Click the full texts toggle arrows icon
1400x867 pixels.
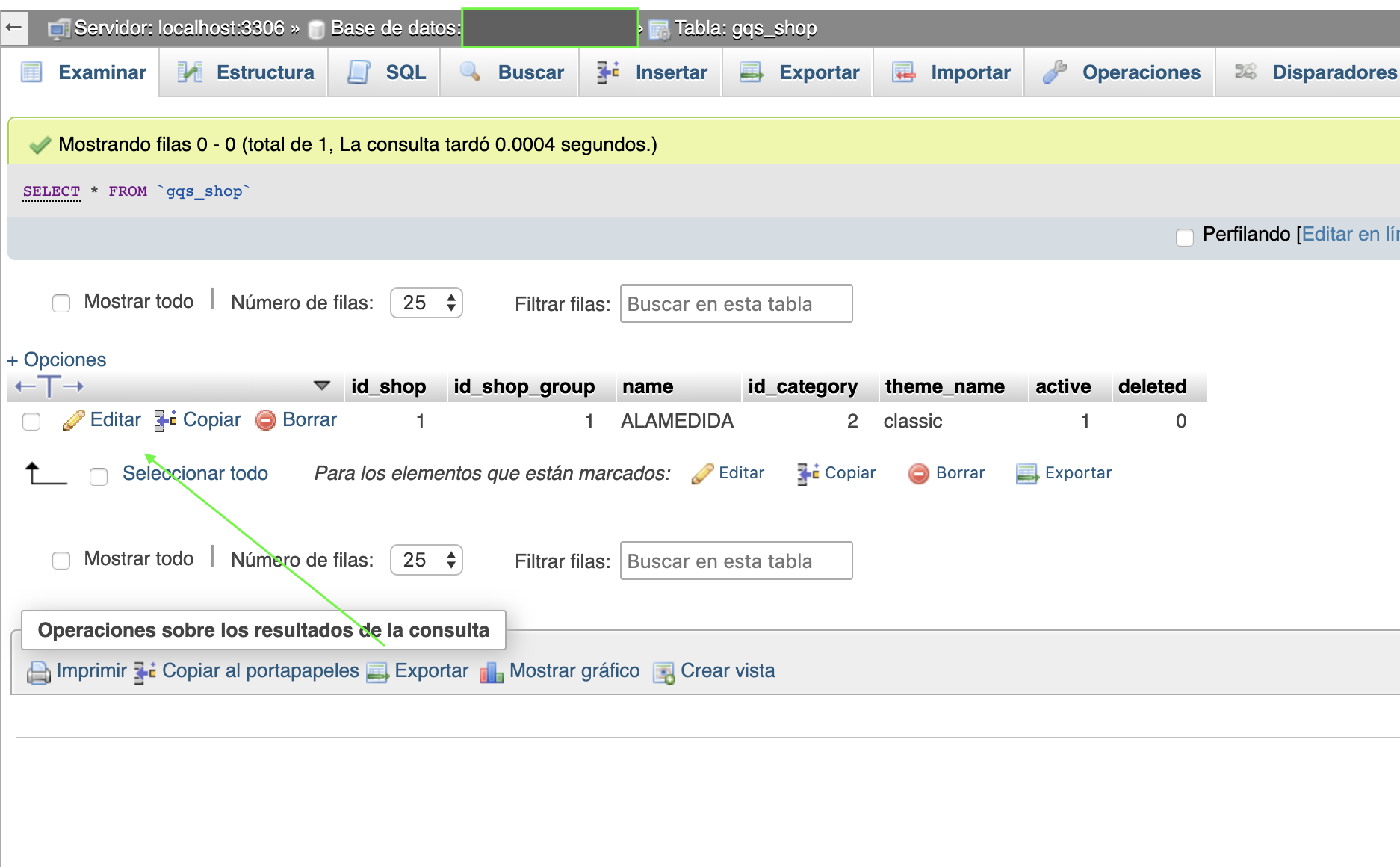pos(49,386)
